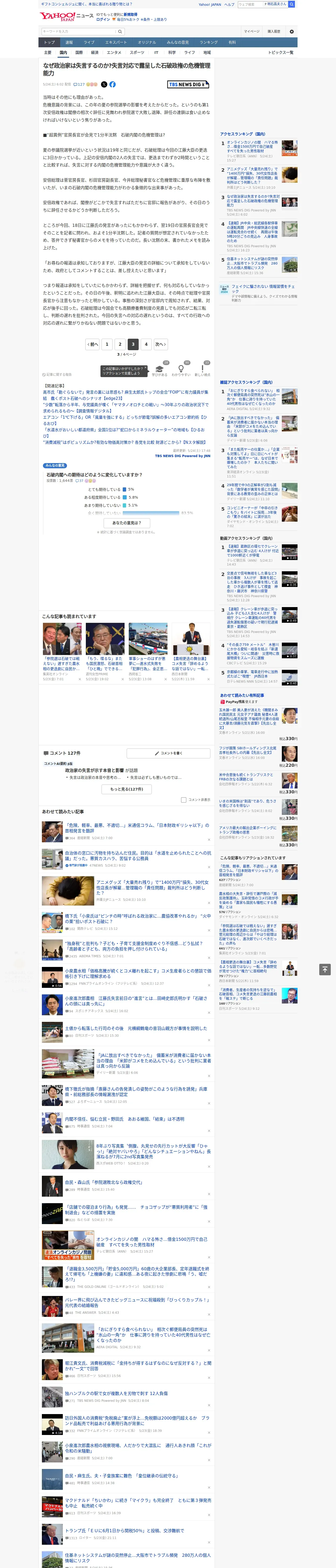This screenshot has height=1568, width=336.
Task: Open related article “消費減税”はポピュリズムか
Action: (124, 442)
